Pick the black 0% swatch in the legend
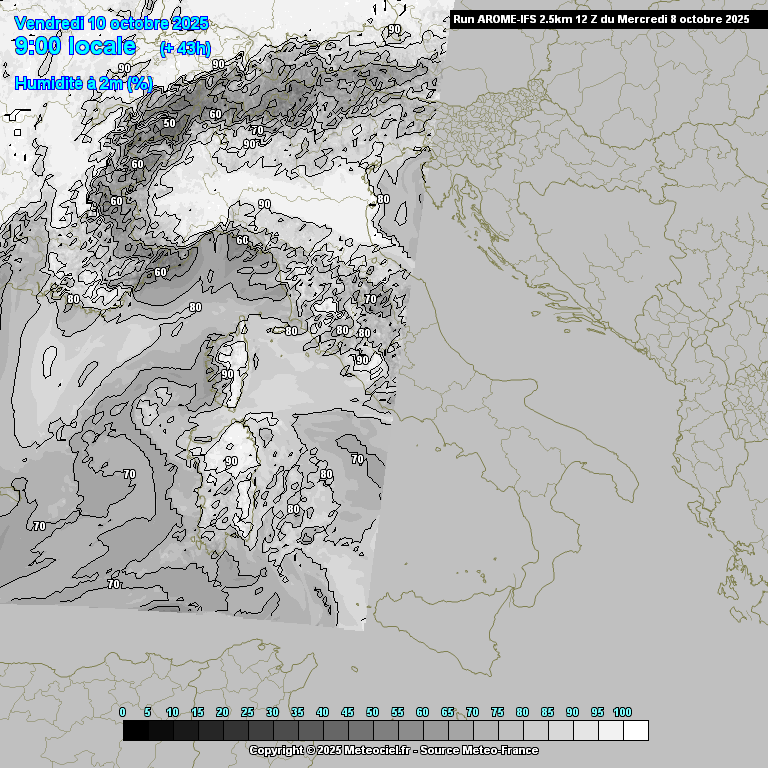Image resolution: width=768 pixels, height=768 pixels. point(135,731)
